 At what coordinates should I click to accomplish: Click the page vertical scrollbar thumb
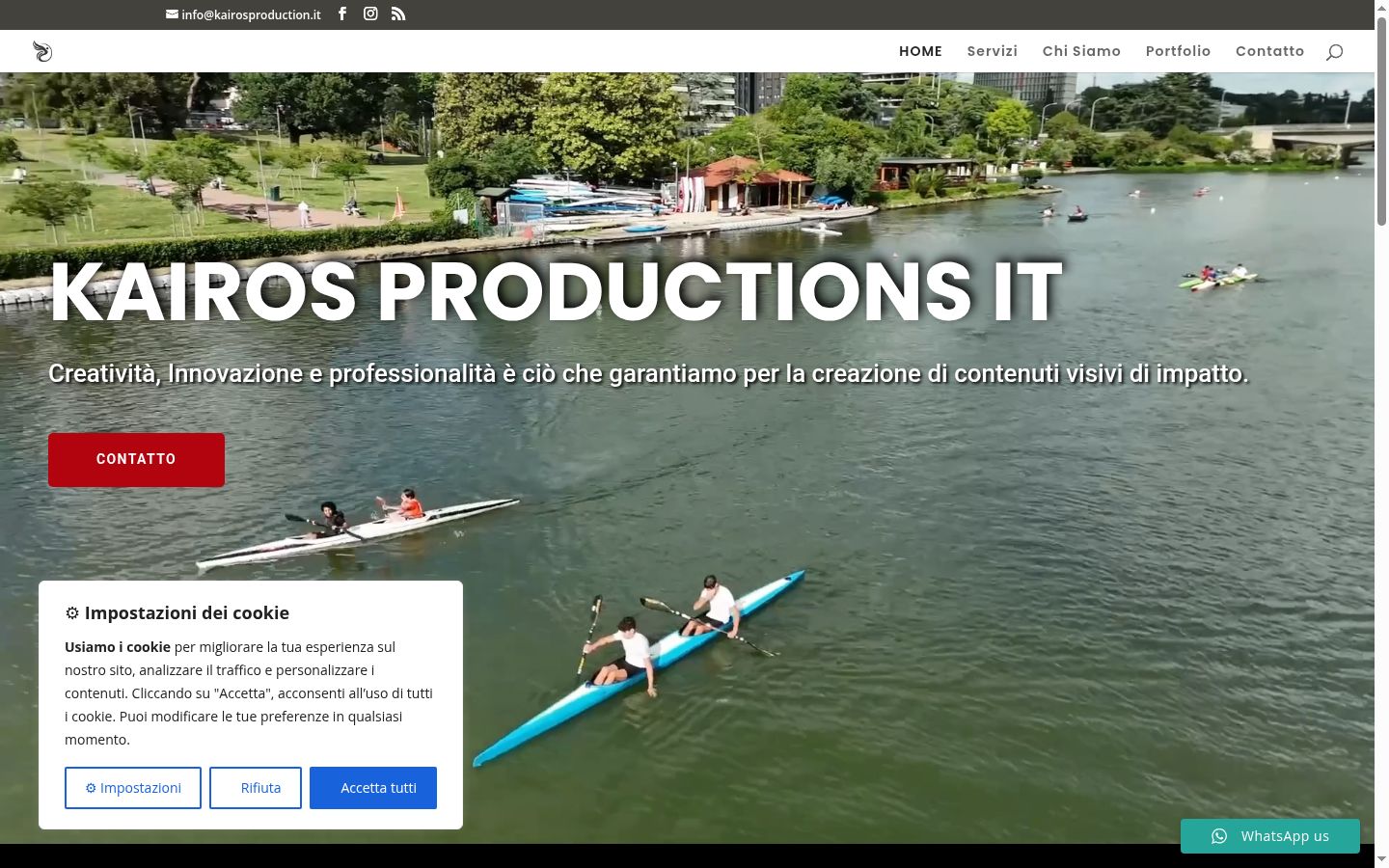(1381, 121)
